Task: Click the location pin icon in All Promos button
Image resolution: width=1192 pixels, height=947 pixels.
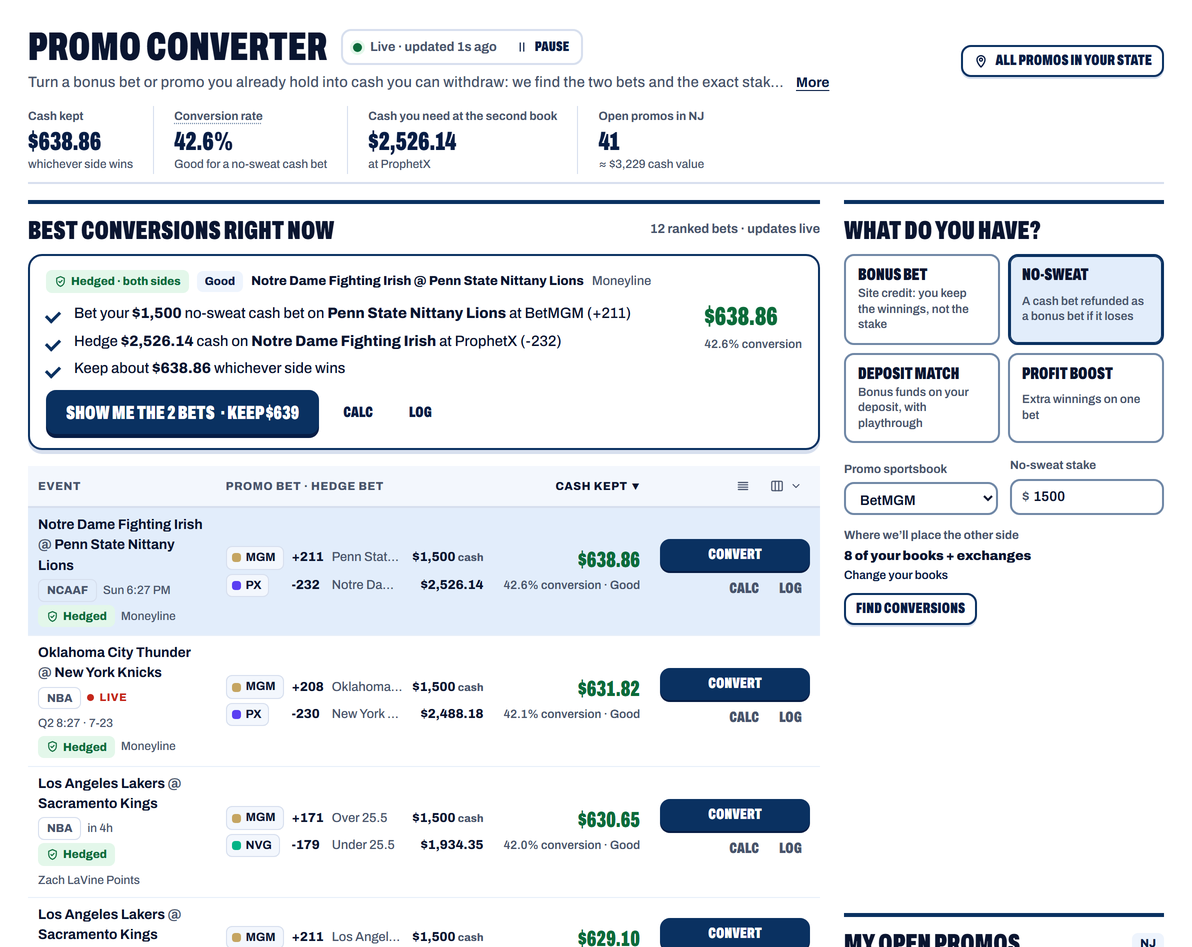Action: point(981,61)
